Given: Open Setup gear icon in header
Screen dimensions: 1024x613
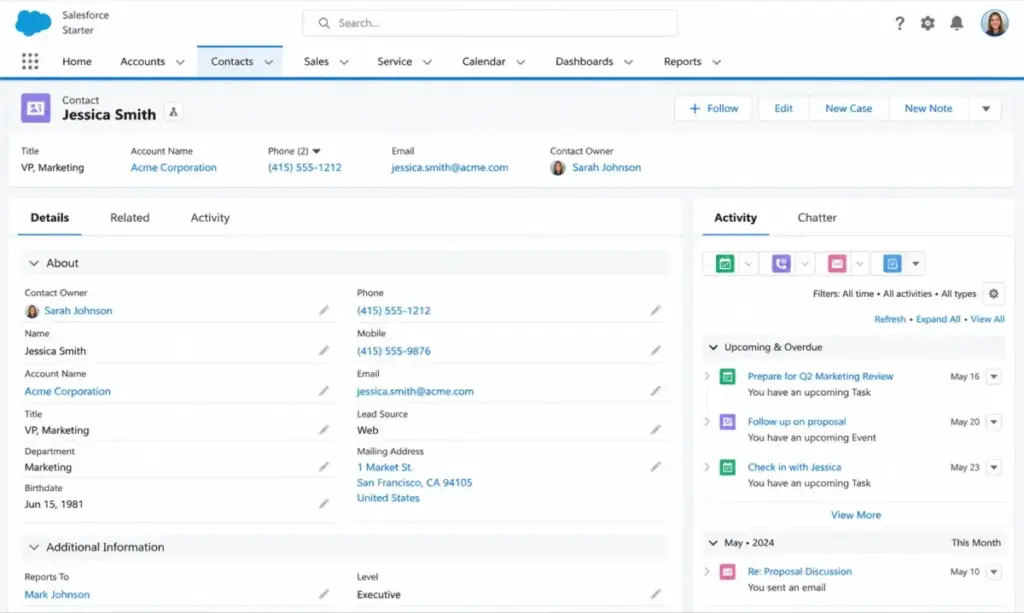Looking at the screenshot, I should coord(927,24).
